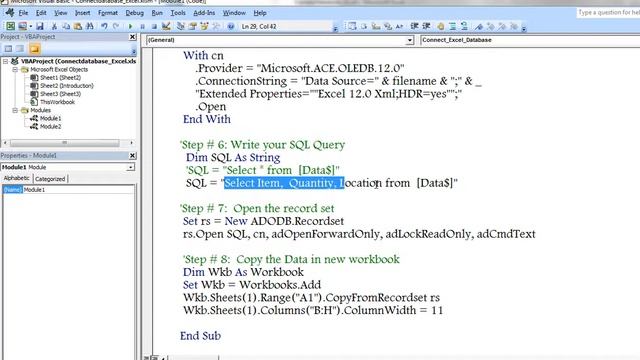Screen dimensions: 640x360
Task: Open edit toolbar options overflow arrow
Action: click(524, 28)
